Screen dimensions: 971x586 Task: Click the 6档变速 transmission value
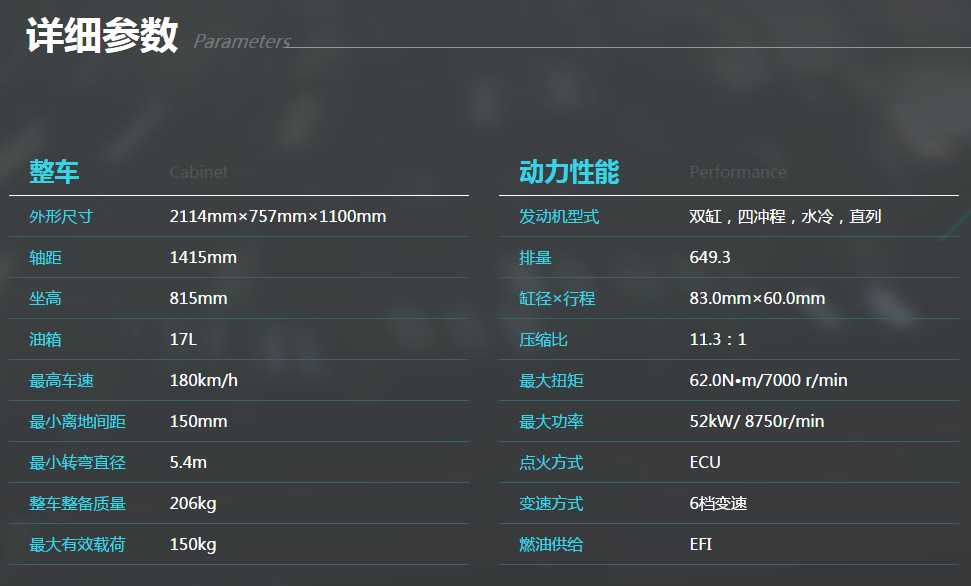717,503
